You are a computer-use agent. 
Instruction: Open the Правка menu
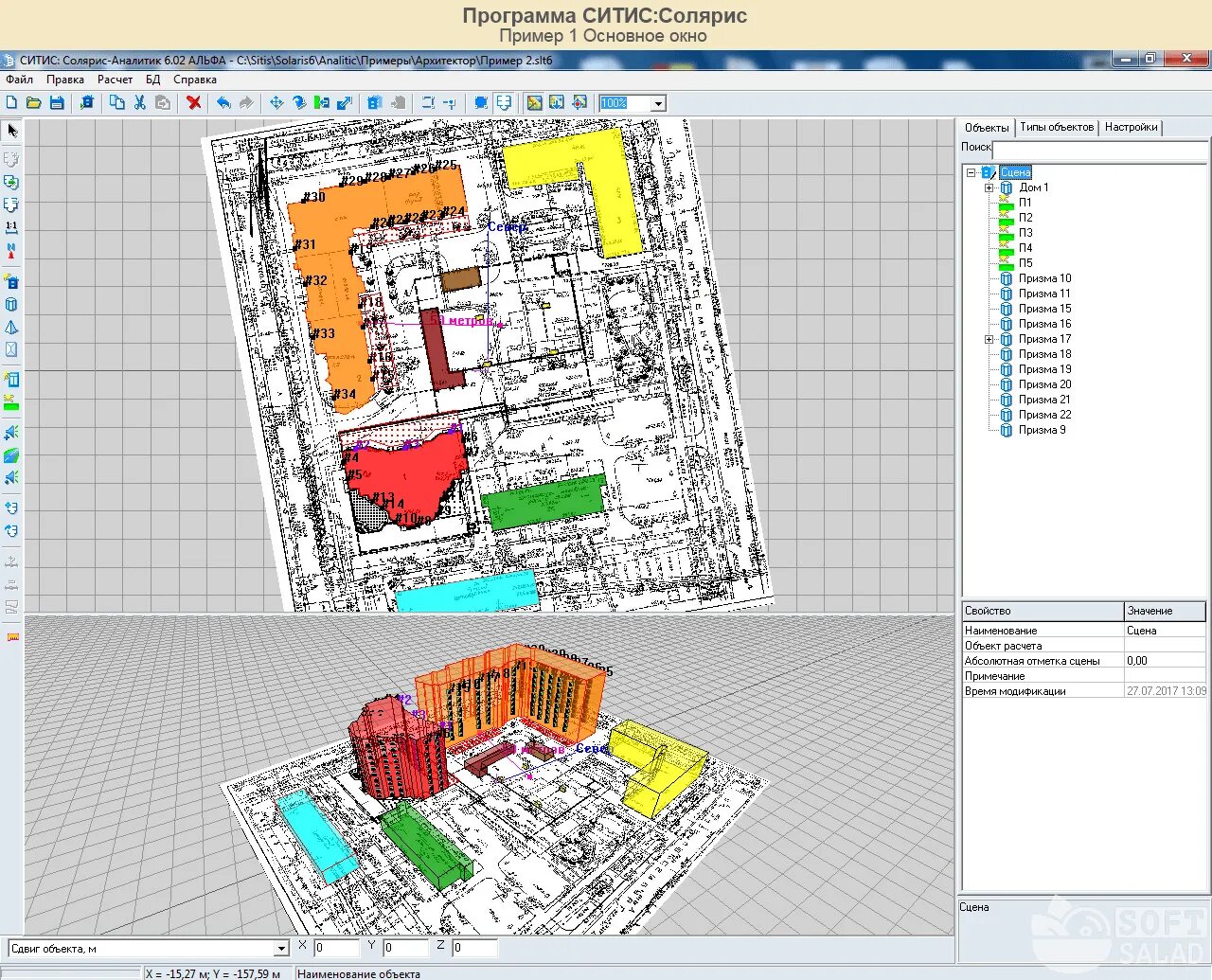65,80
